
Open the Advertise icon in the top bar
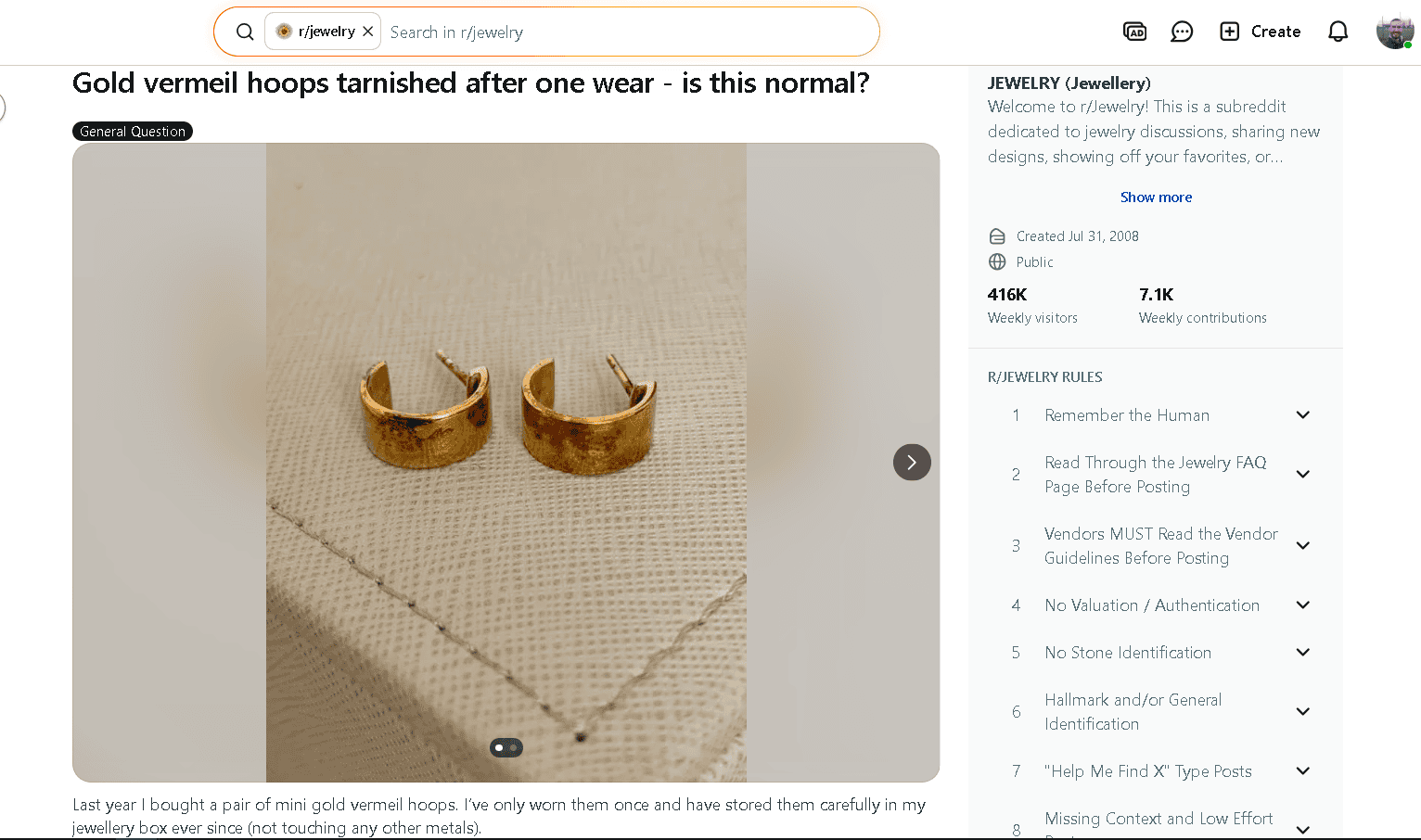click(x=1134, y=31)
